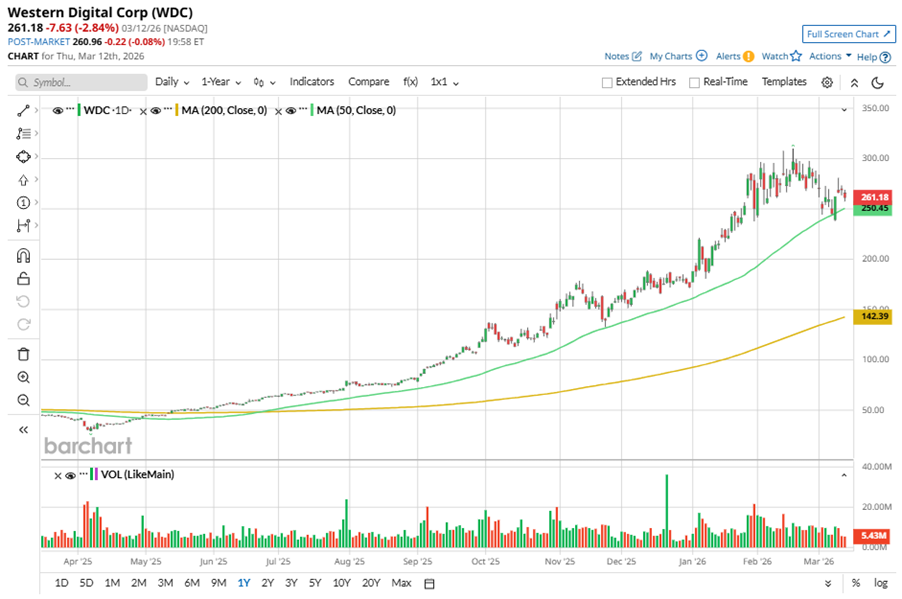The width and height of the screenshot is (902, 599).
Task: Toggle visibility of MA 50 line
Action: pyautogui.click(x=291, y=110)
